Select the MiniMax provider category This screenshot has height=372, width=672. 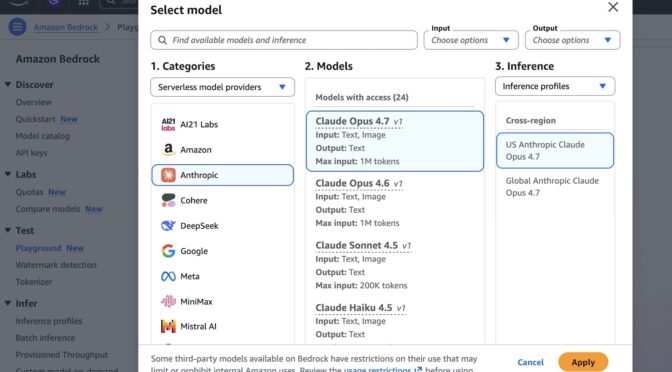(x=222, y=301)
